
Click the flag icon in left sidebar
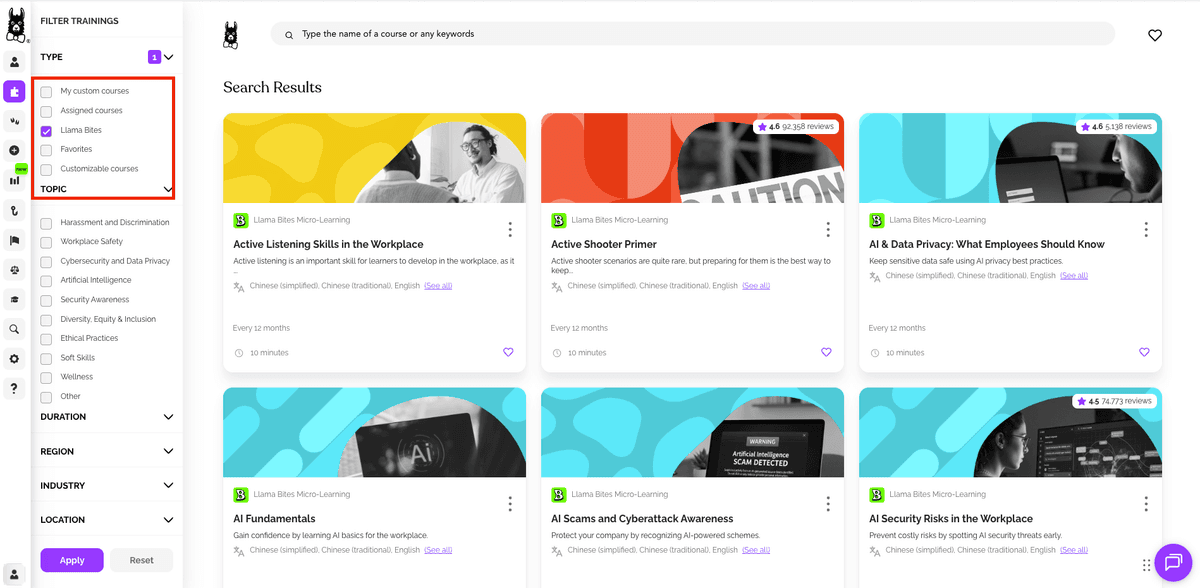14,240
